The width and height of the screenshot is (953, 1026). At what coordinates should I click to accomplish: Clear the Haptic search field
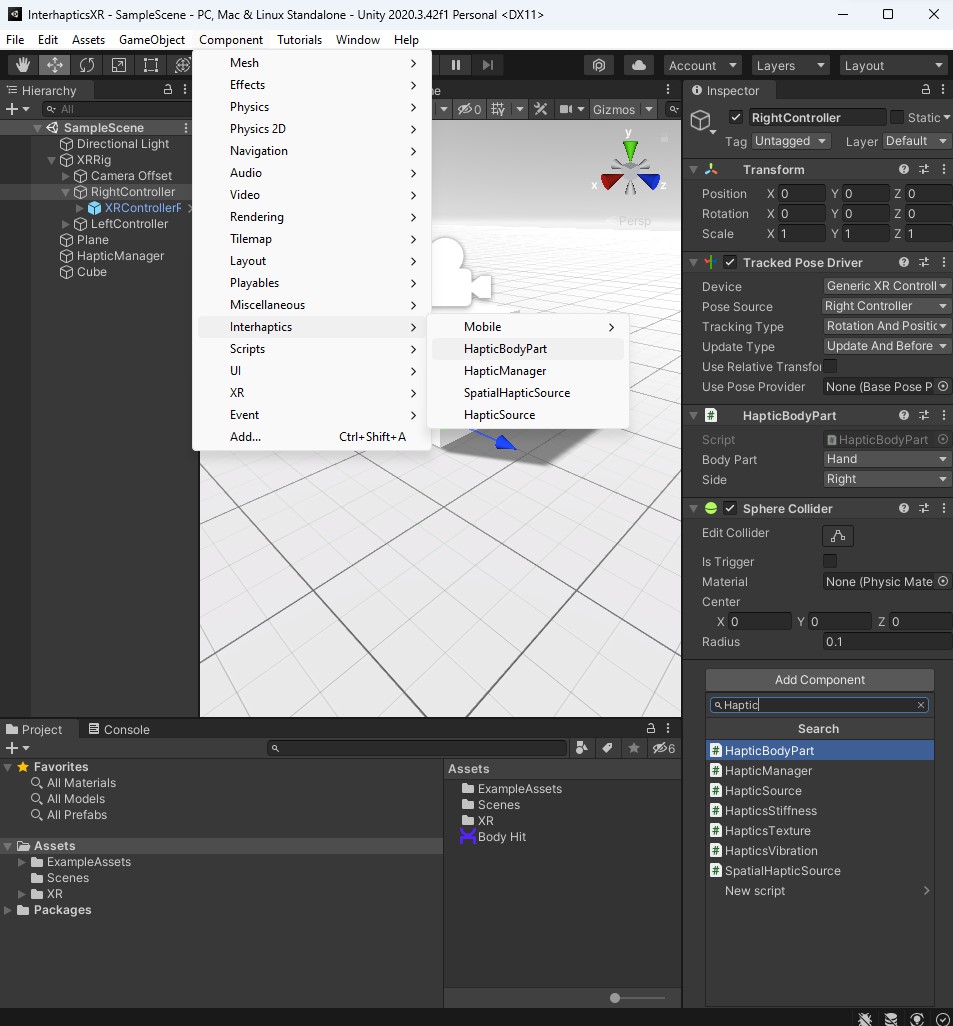coord(920,705)
